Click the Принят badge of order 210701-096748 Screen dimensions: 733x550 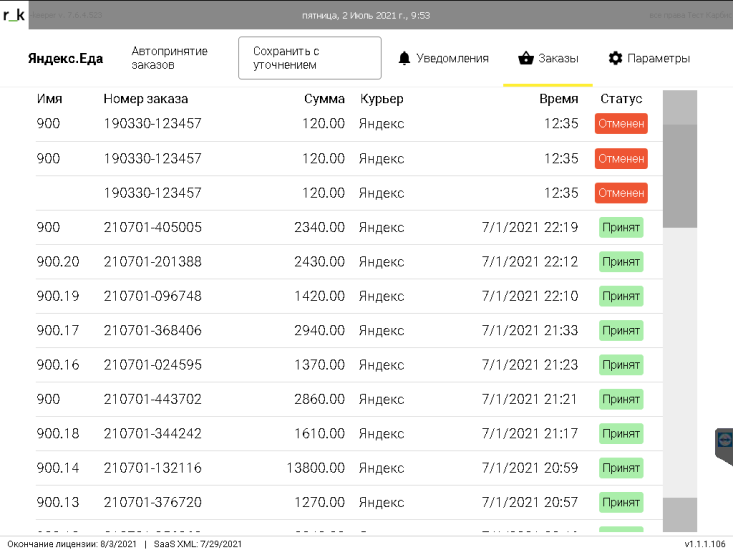(621, 296)
